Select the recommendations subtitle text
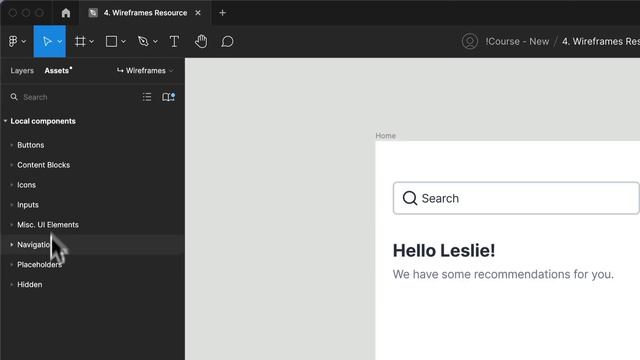 tap(503, 274)
